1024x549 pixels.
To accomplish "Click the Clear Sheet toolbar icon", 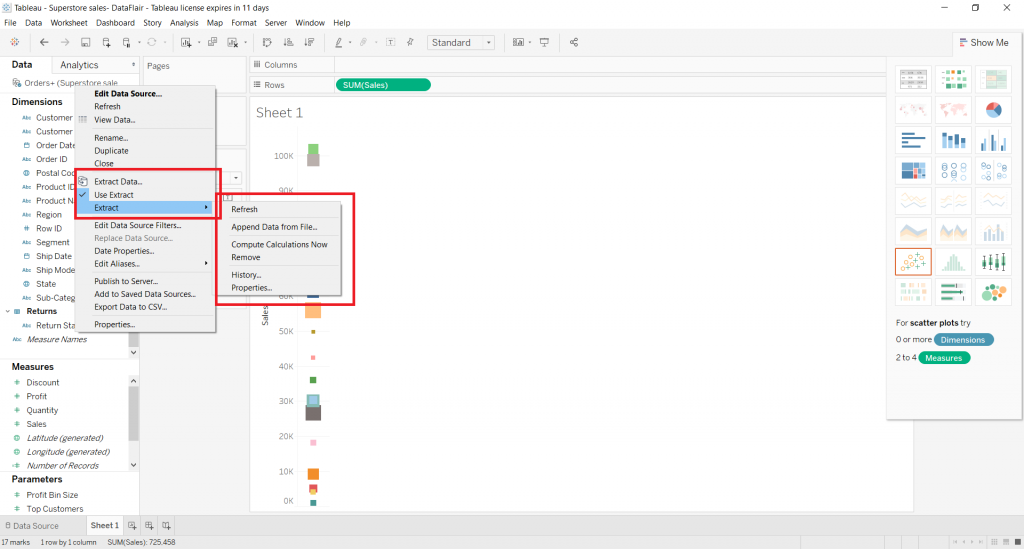I will pyautogui.click(x=232, y=42).
